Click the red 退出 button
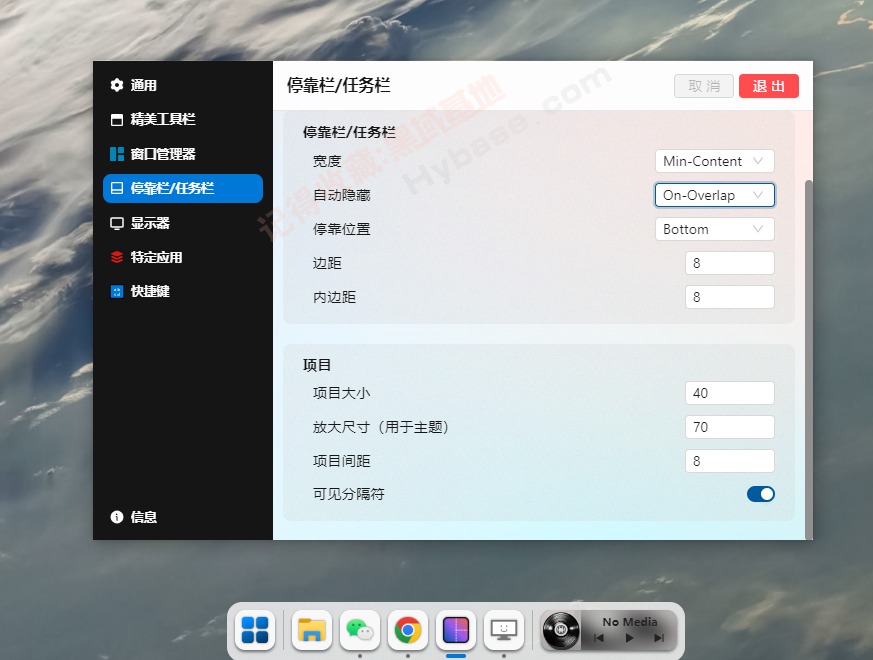The height and width of the screenshot is (660, 873). (768, 86)
